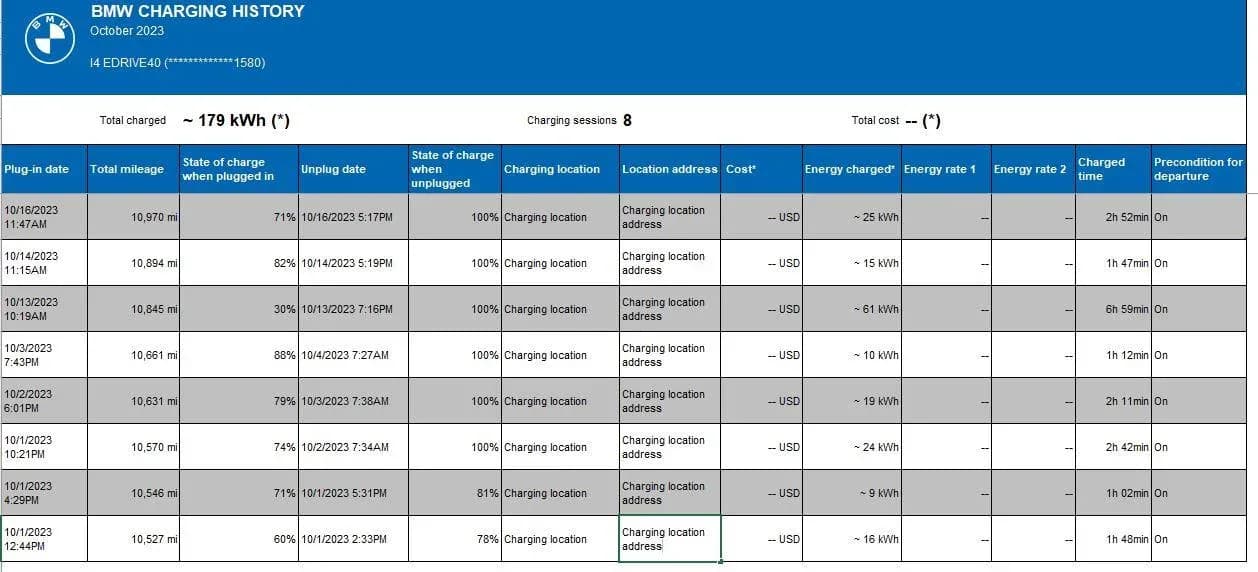Select the BMW CHARGING HISTORY title
1258x572 pixels.
(x=198, y=12)
